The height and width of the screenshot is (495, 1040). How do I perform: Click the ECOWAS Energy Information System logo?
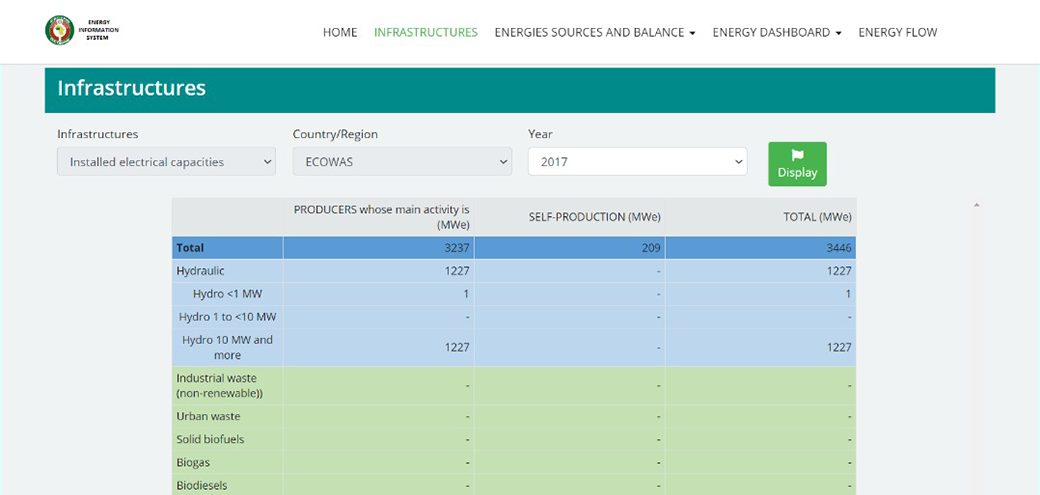pyautogui.click(x=82, y=30)
